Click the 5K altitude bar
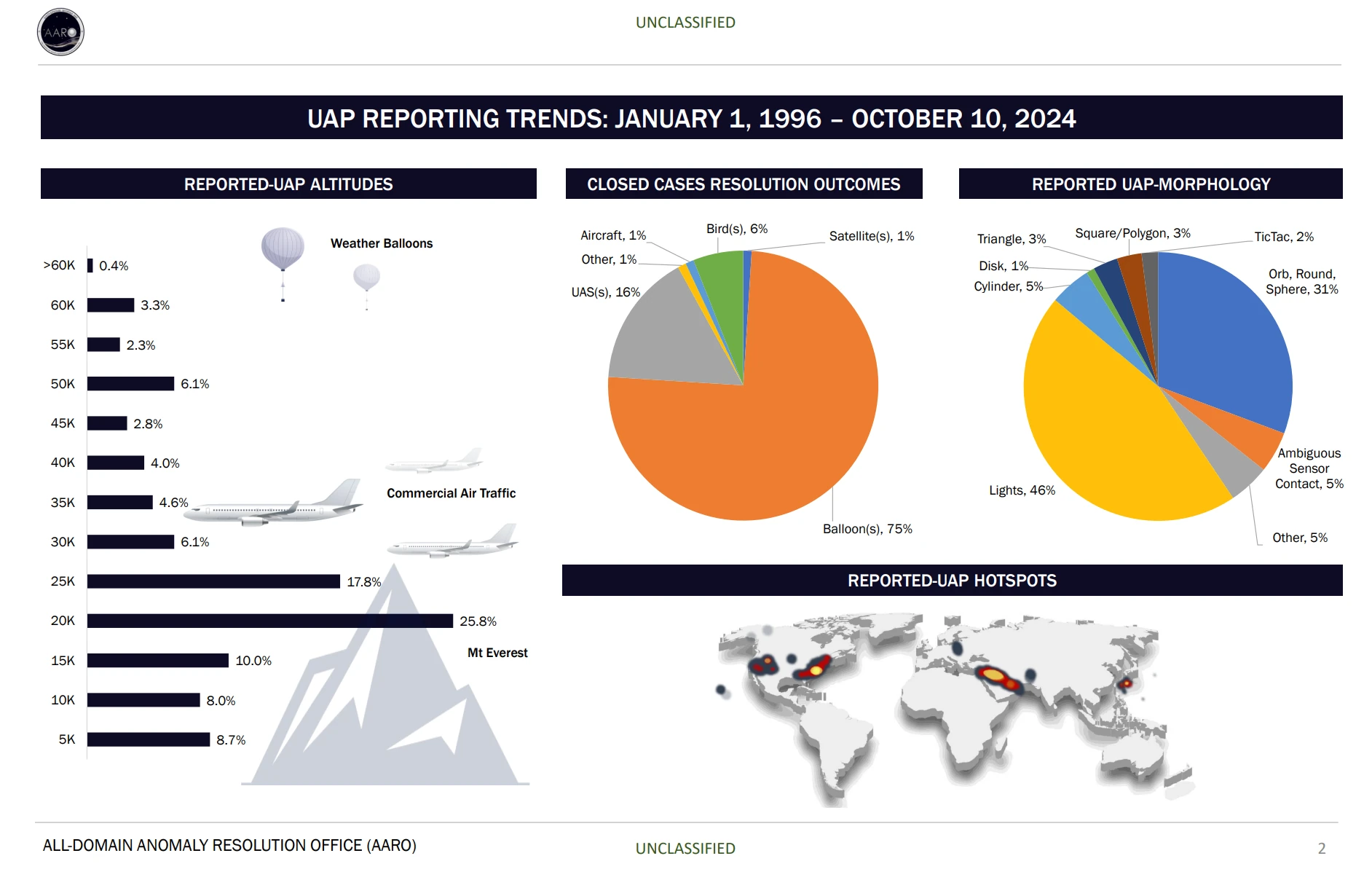Screen dimensions: 1372x888 (x=149, y=739)
